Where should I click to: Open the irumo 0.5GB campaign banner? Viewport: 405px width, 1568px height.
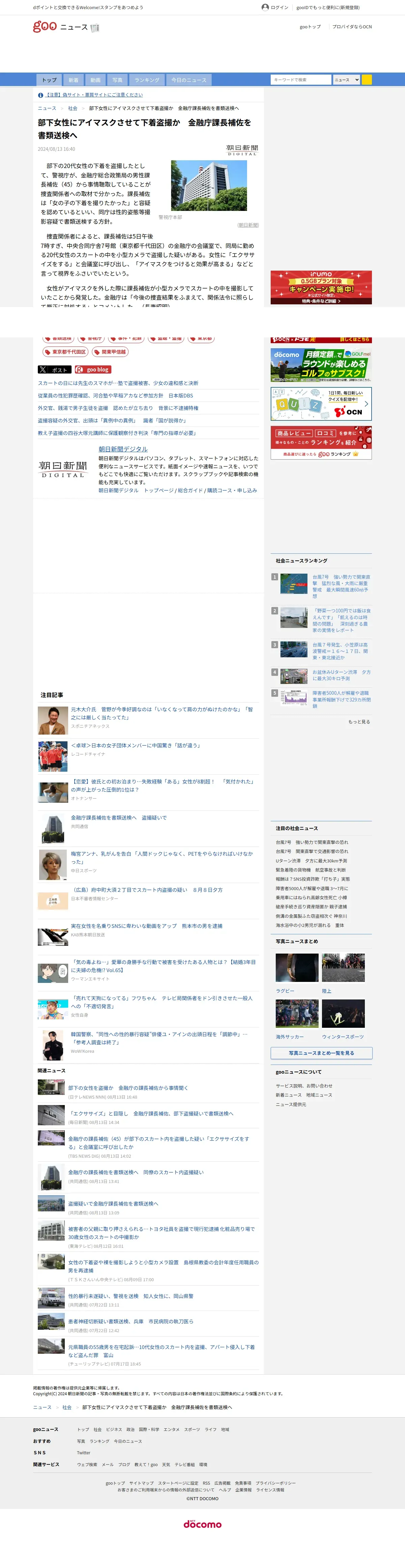click(x=321, y=287)
